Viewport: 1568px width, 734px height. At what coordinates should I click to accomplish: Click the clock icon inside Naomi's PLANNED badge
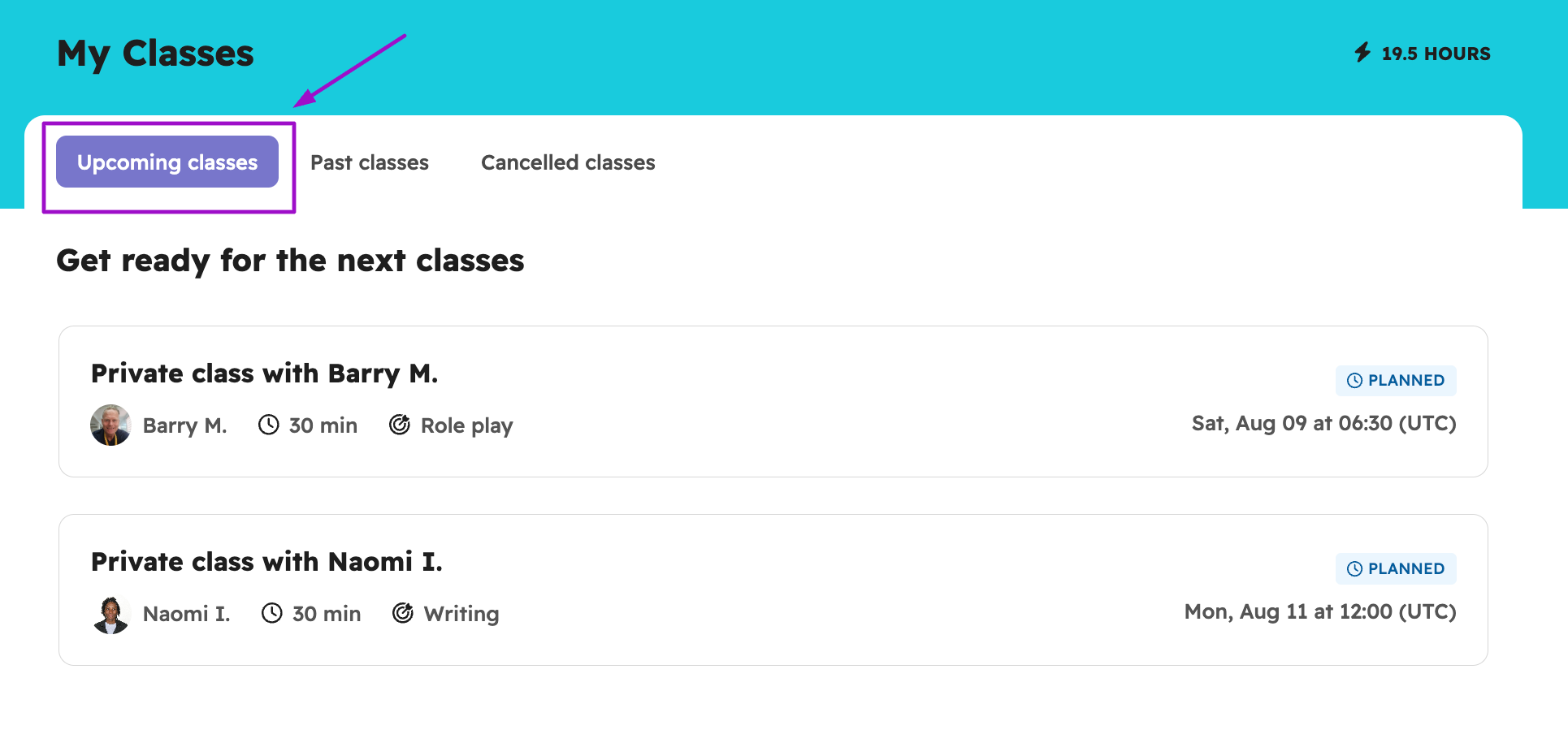(x=1354, y=568)
